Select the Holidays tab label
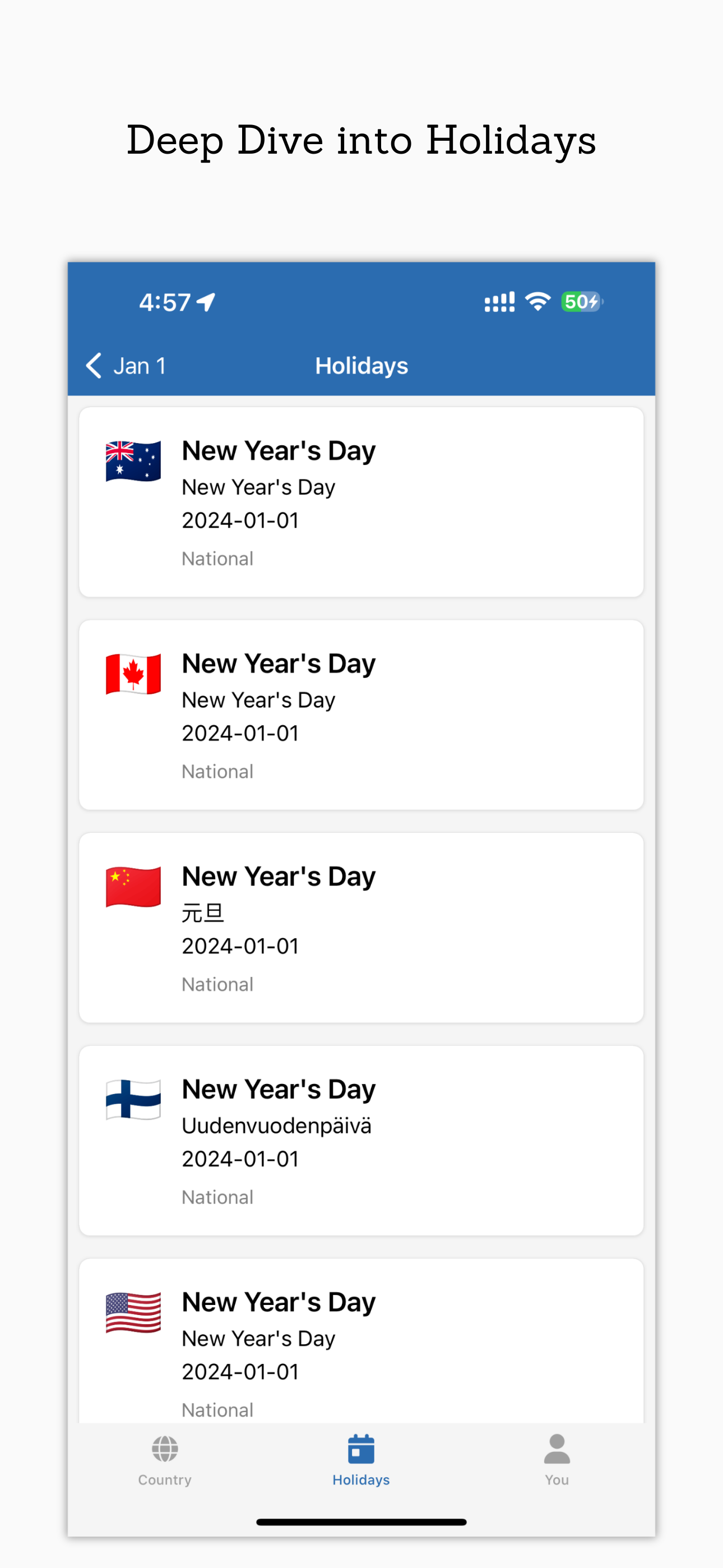This screenshot has width=723, height=1568. pyautogui.click(x=361, y=1480)
